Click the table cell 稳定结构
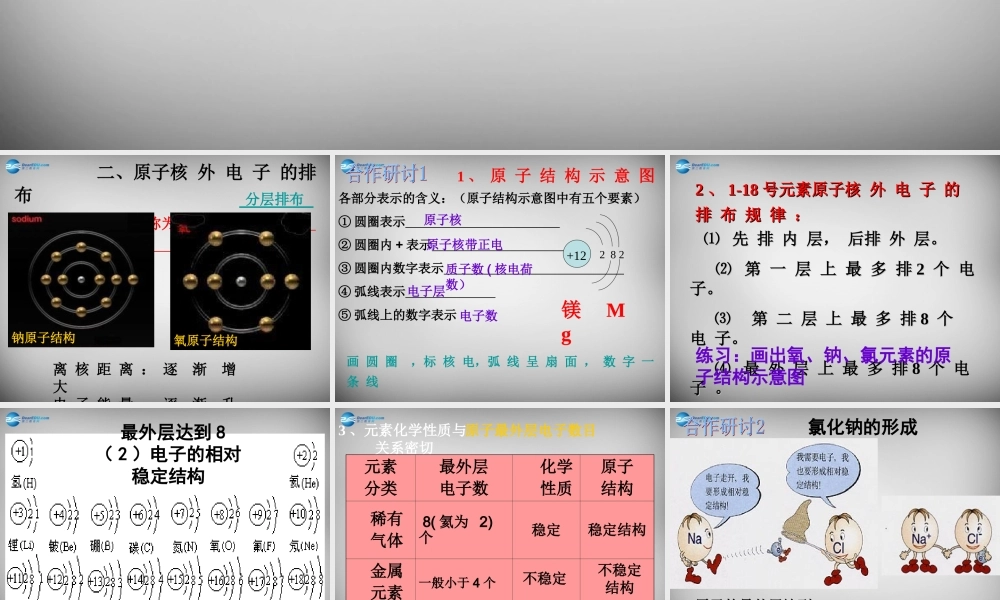 tap(617, 530)
